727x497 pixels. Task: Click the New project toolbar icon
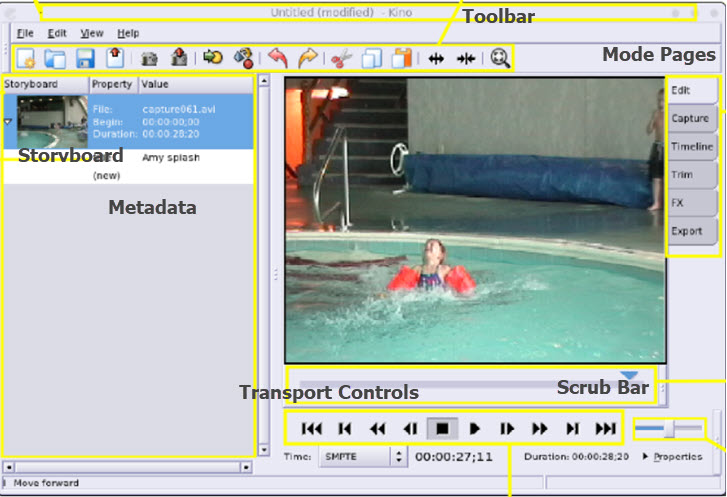point(26,59)
